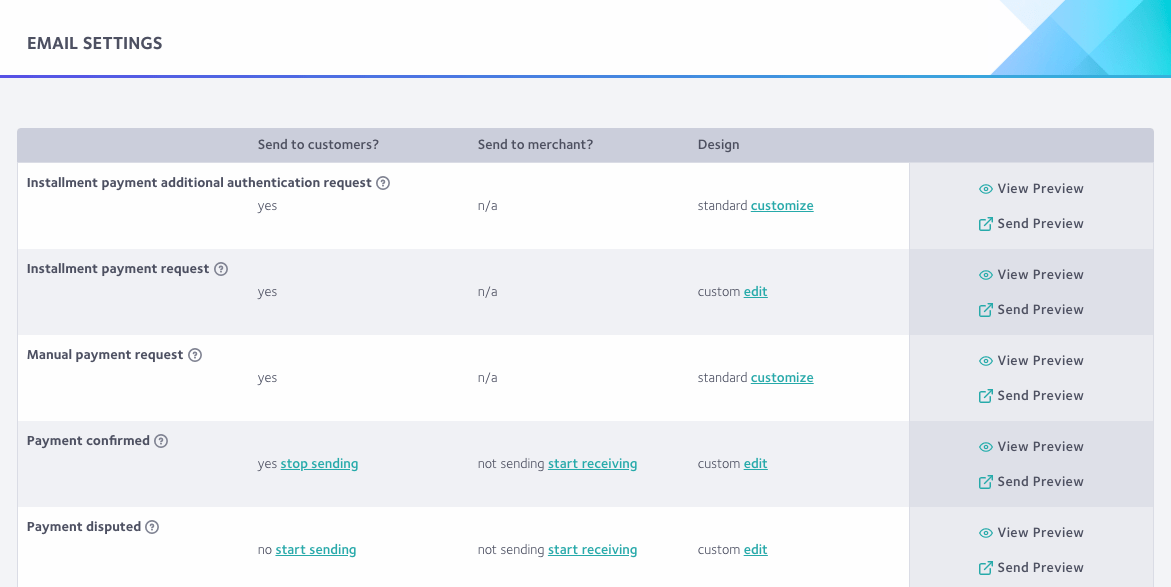Customize the Manual payment request design

782,378
